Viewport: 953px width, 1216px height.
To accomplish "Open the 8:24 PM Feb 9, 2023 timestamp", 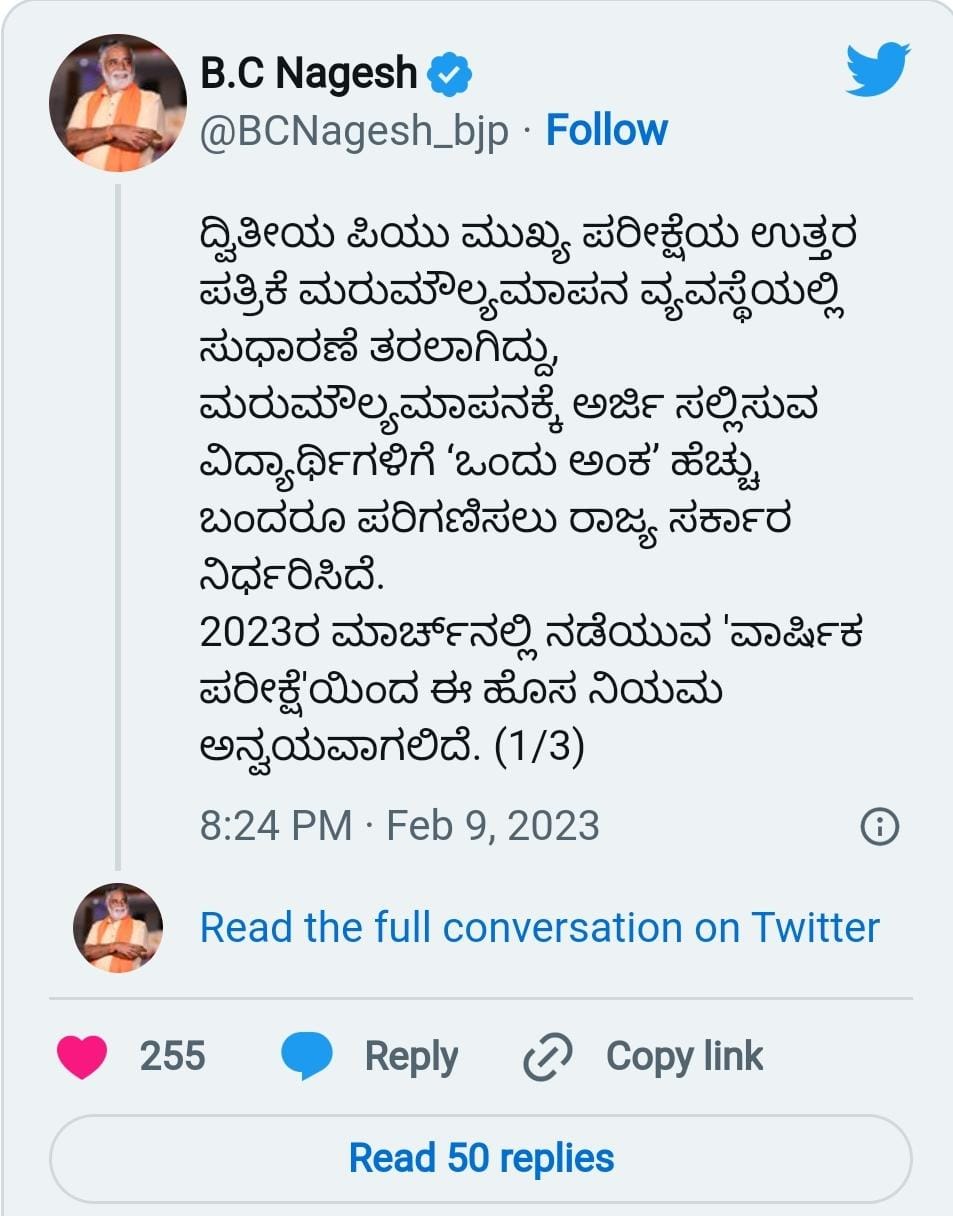I will (x=399, y=826).
